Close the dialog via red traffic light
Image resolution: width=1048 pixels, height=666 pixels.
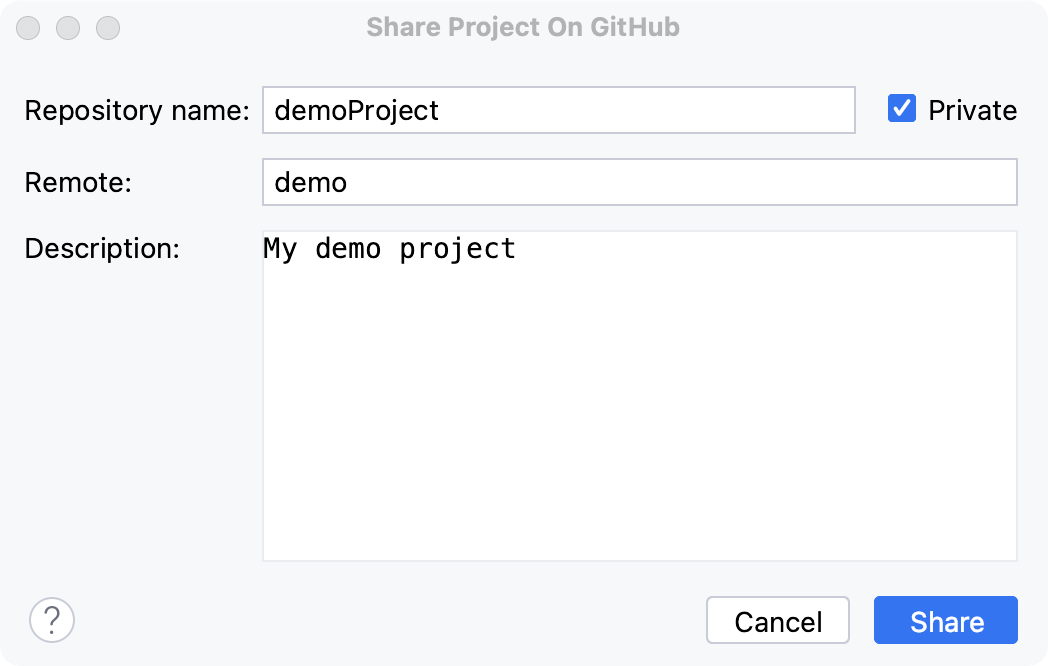(28, 28)
